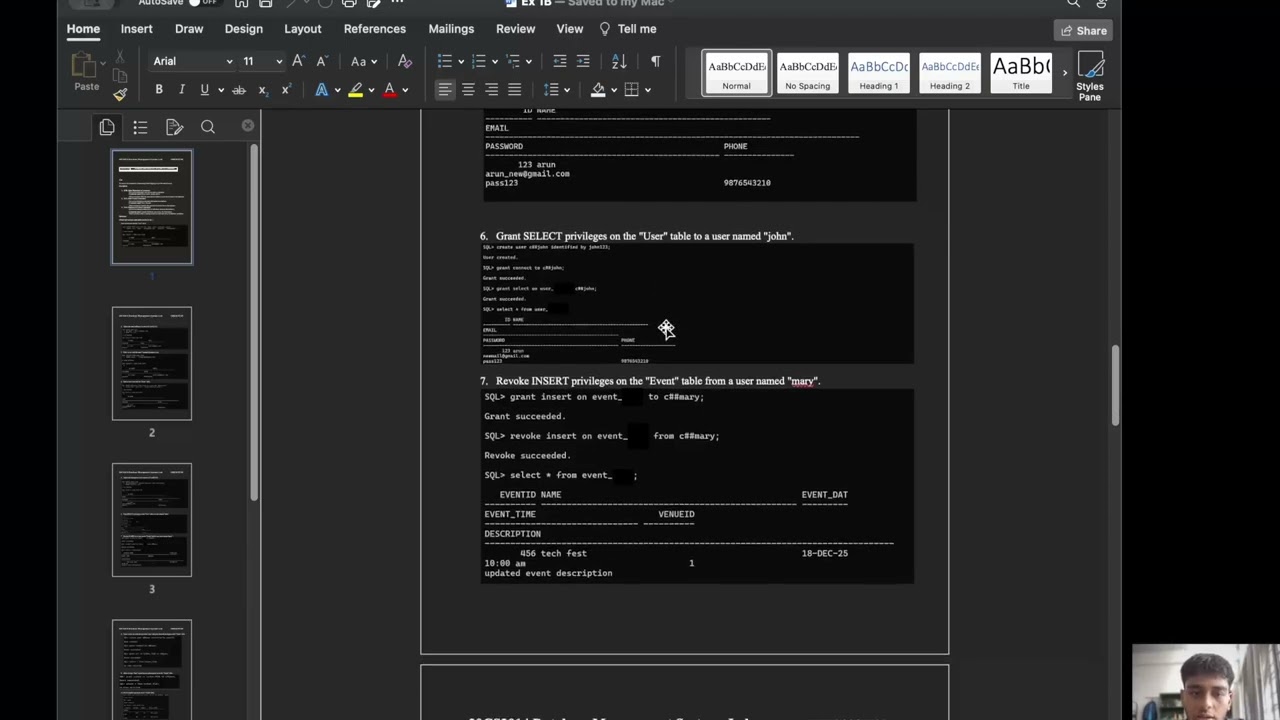Open the Review tab
1280x720 pixels.
(516, 29)
